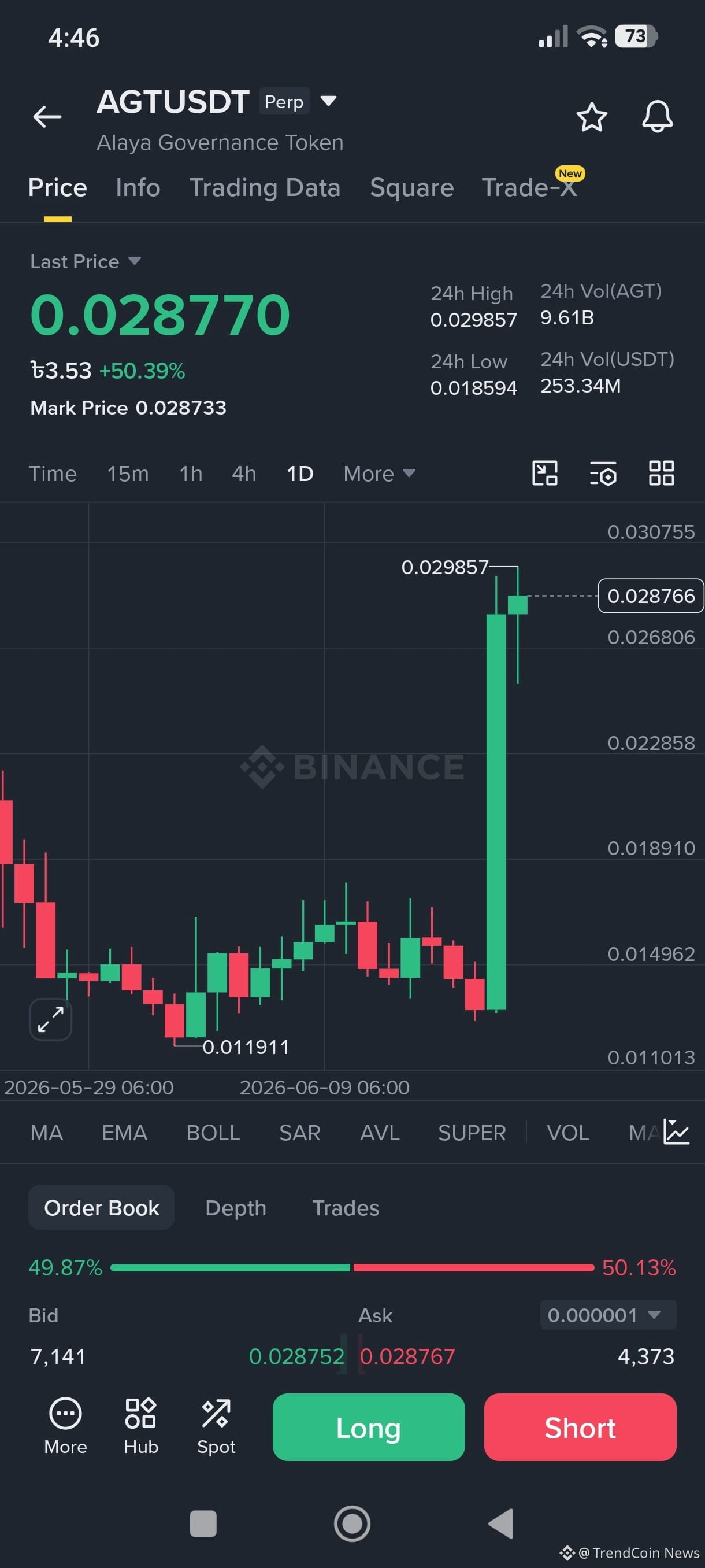Tap the tall green candlestick
705x1568 pixels.
496,811
